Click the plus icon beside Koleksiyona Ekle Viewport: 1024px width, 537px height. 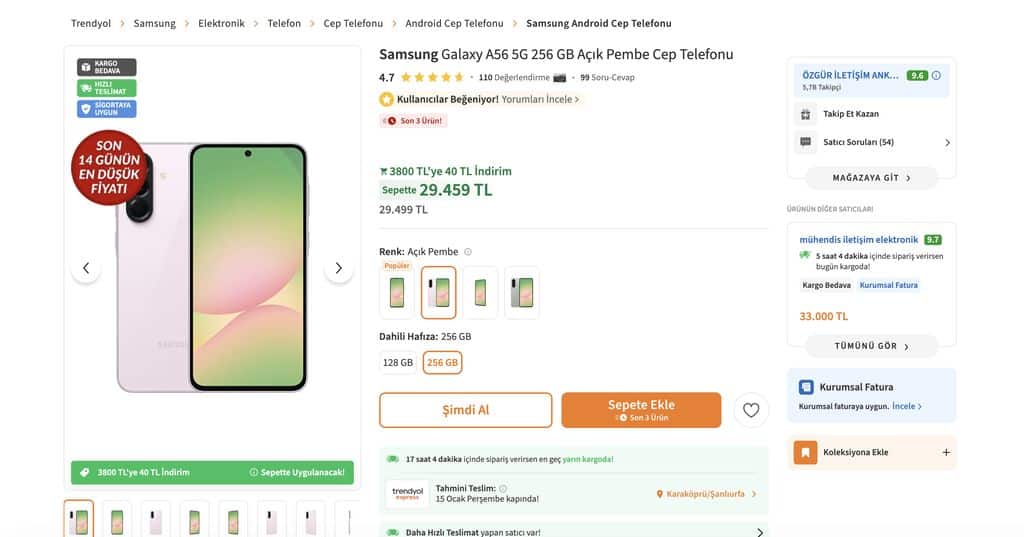pos(946,452)
